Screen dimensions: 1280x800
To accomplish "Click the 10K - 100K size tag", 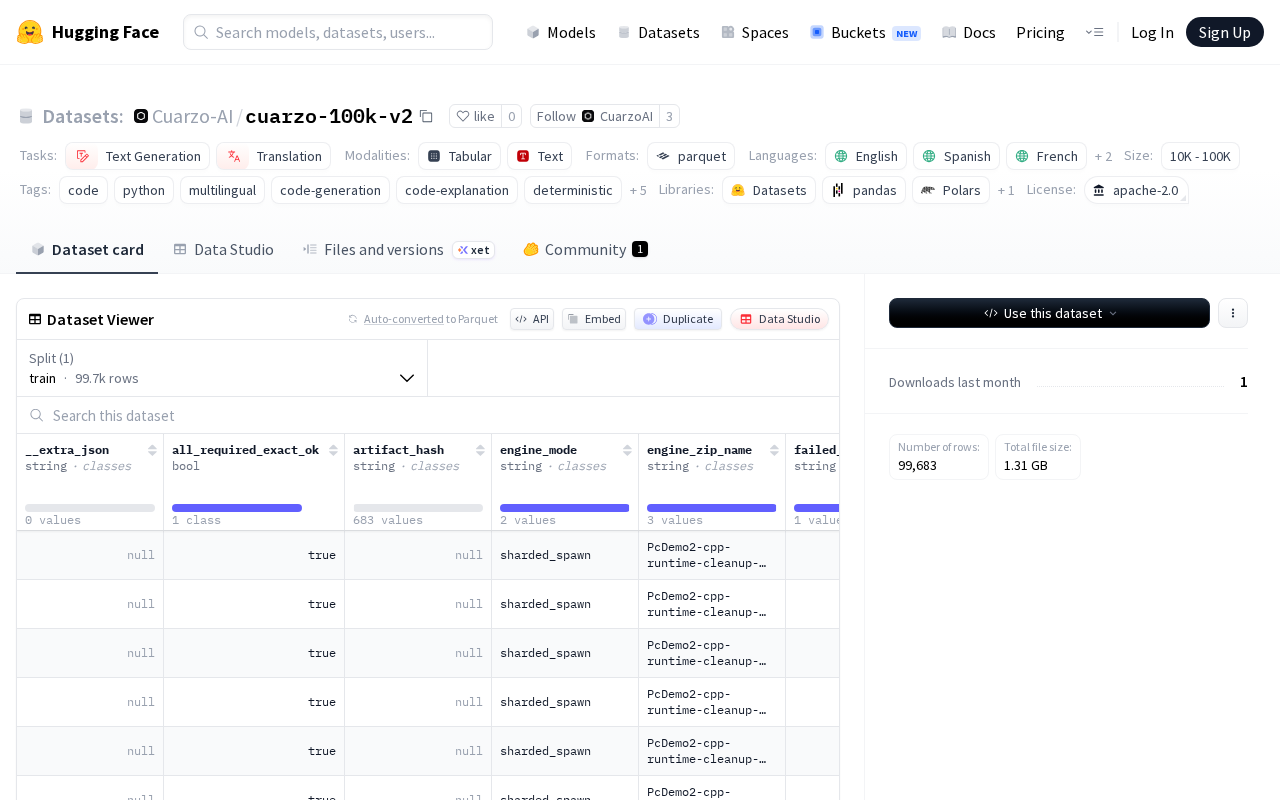I will click(x=1200, y=156).
